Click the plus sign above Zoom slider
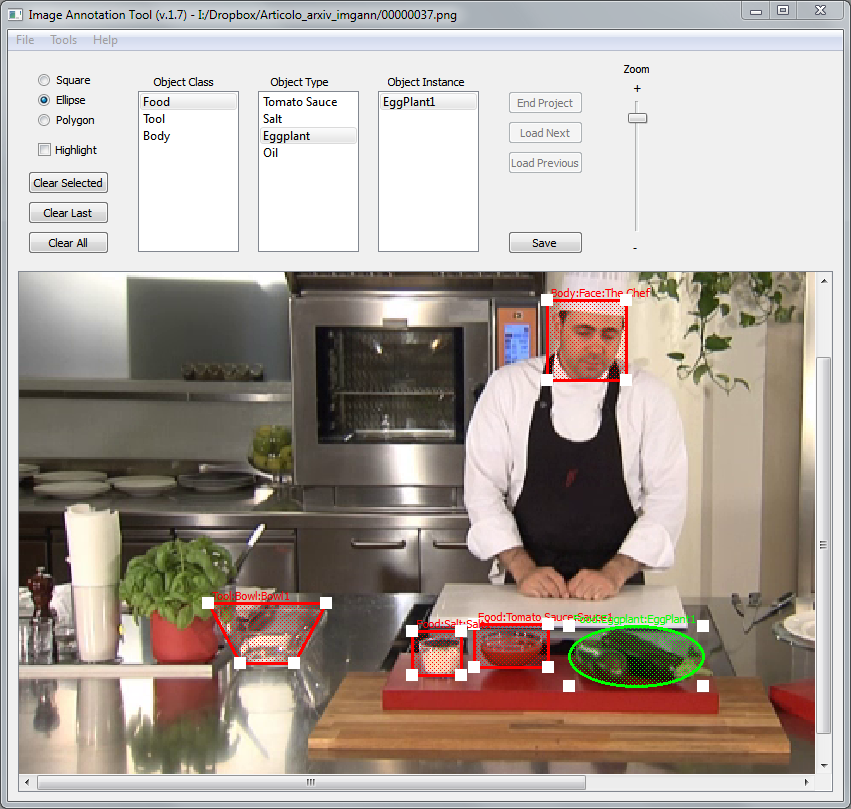The height and width of the screenshot is (809, 851). [637, 88]
